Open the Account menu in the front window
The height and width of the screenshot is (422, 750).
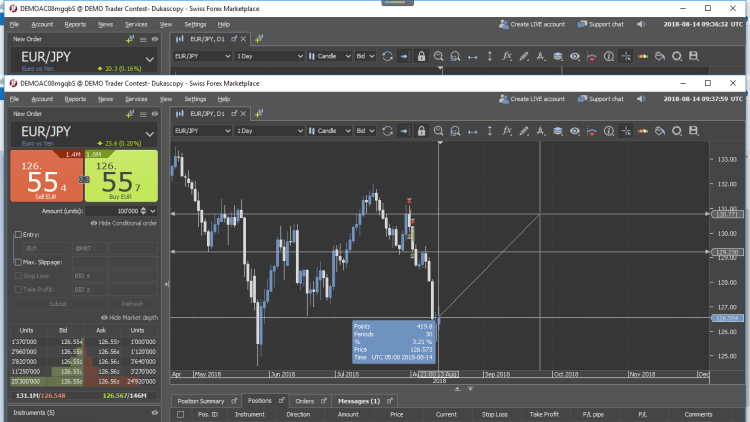pos(42,99)
